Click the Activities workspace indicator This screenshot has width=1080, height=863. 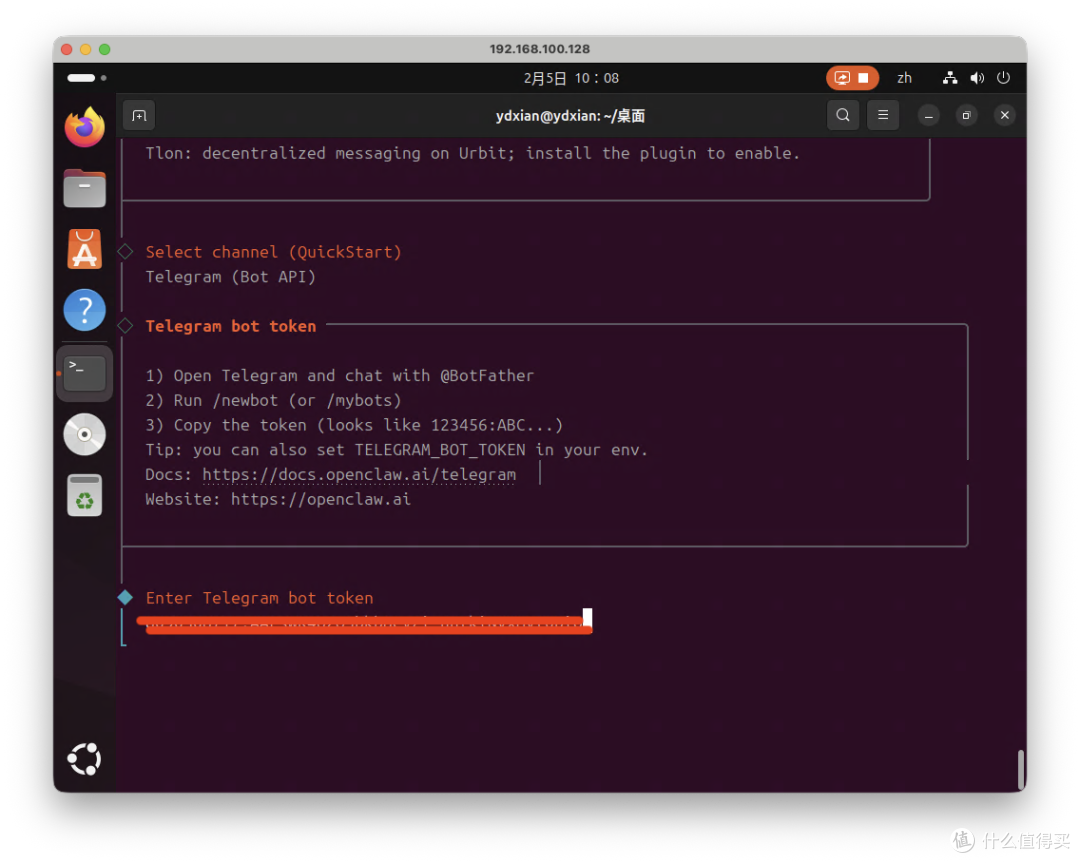(87, 78)
